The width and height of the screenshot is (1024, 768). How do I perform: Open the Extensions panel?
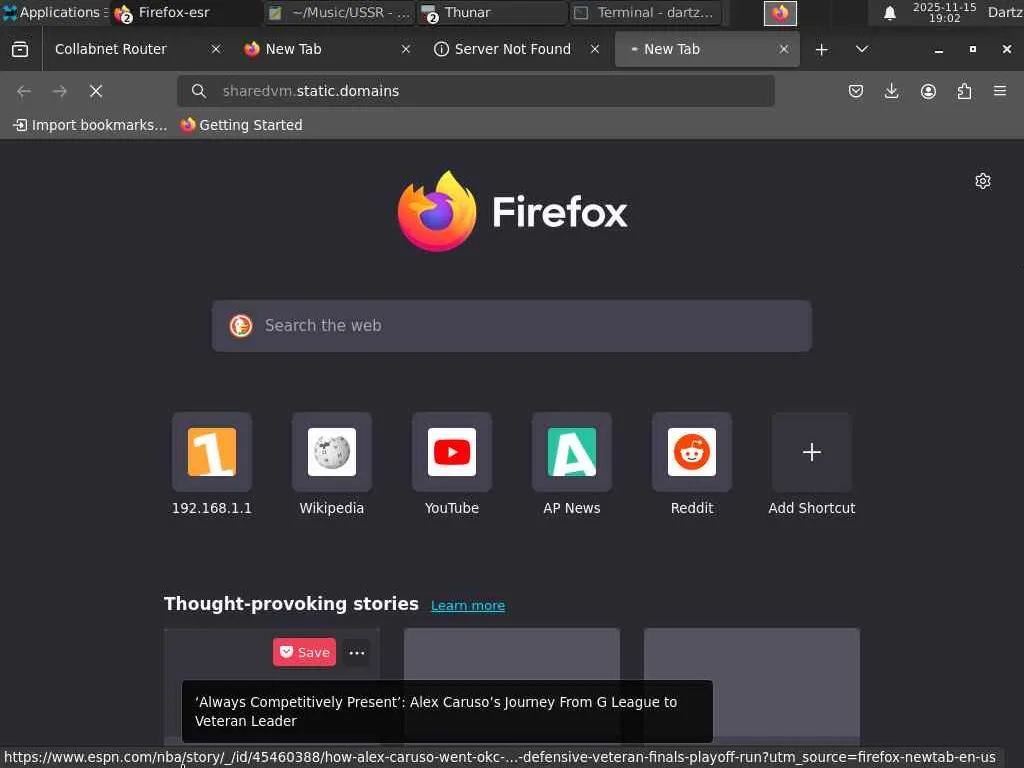[964, 91]
